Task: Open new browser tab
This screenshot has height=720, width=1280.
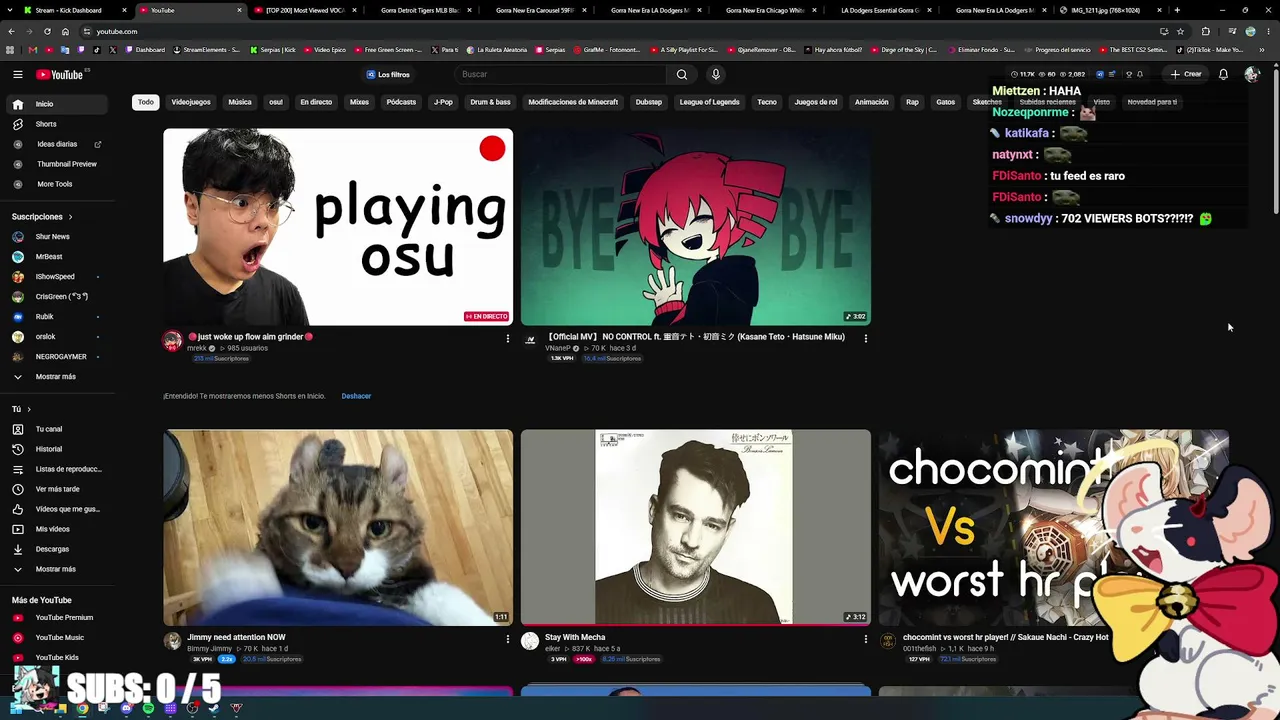Action: pos(1177,10)
